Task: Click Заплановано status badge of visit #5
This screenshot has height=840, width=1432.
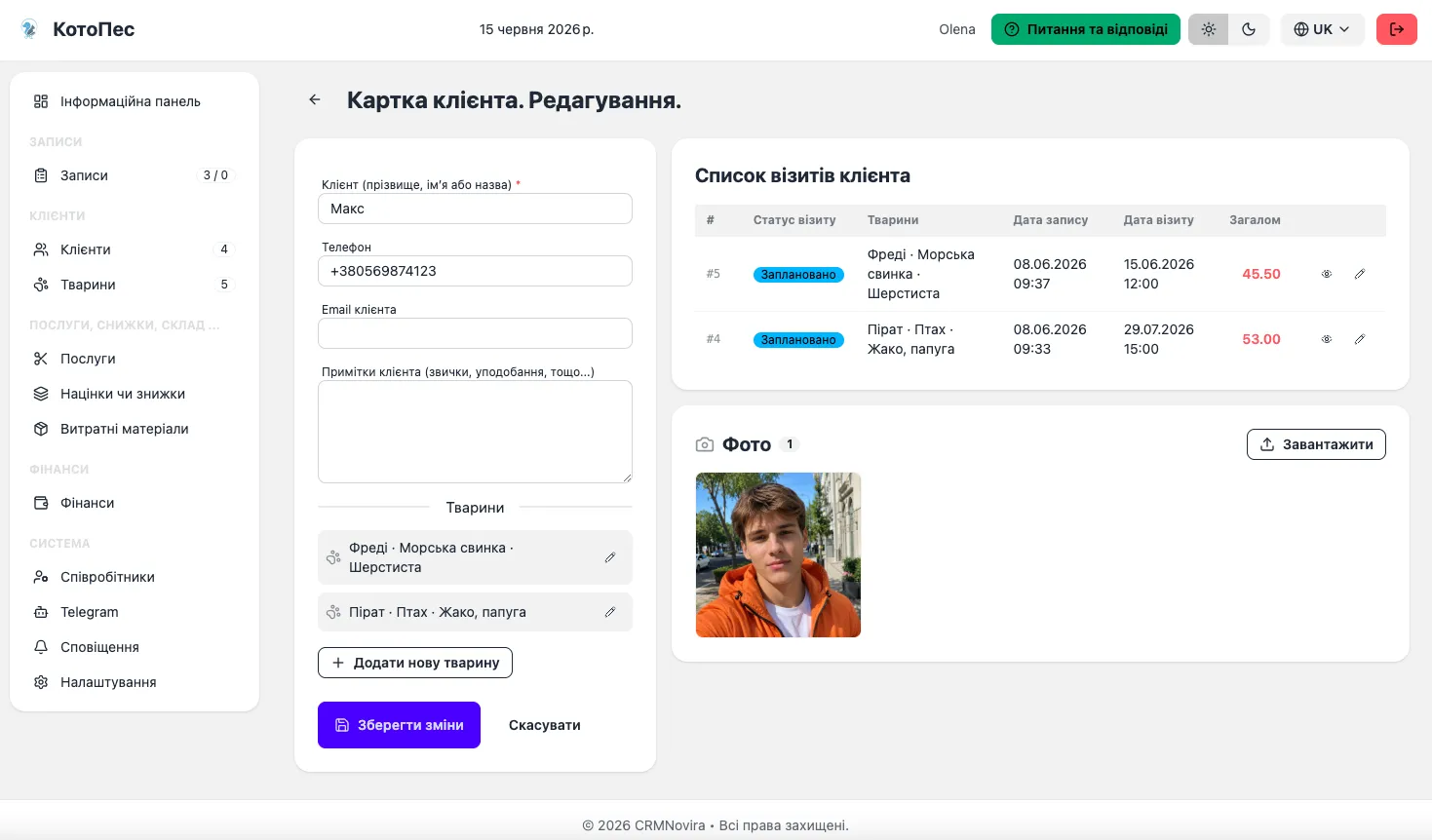Action: (x=798, y=275)
